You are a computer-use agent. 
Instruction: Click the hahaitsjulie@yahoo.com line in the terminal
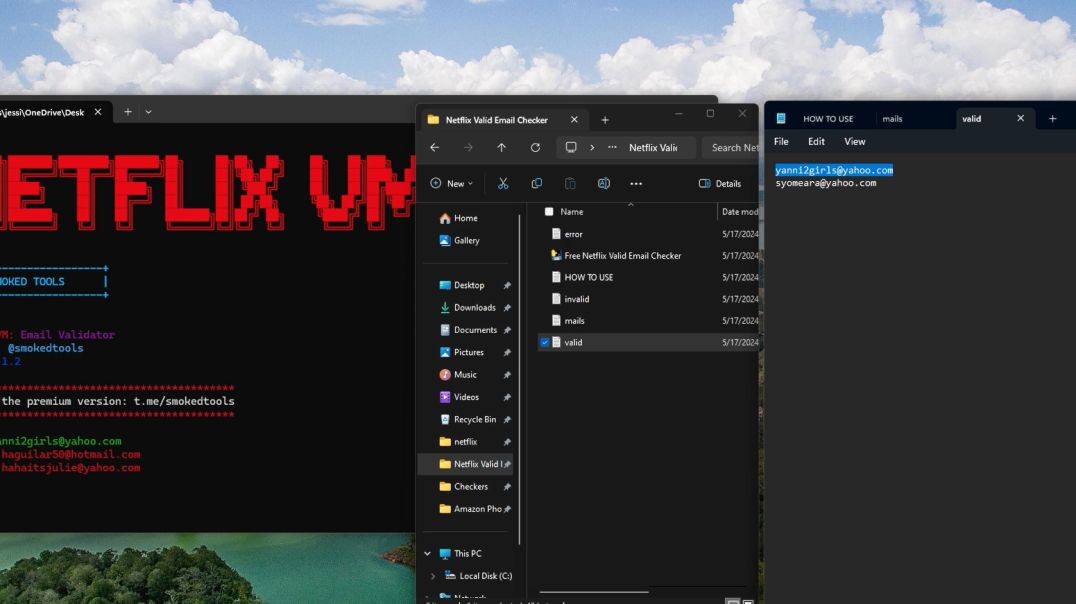point(70,467)
